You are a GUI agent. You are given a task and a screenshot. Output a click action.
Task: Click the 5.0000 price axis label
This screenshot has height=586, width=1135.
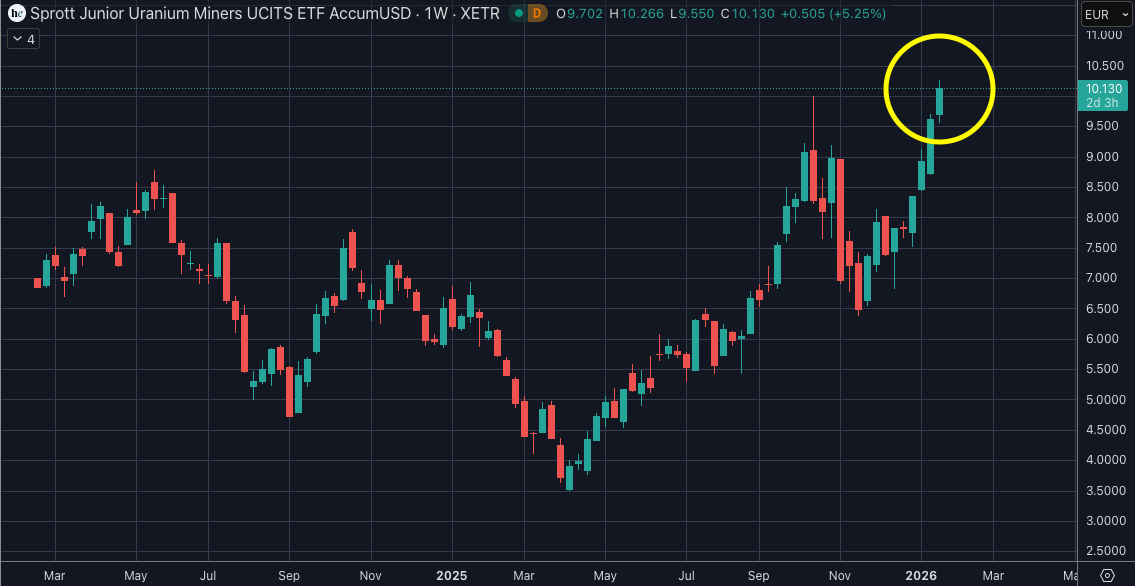(x=1104, y=400)
